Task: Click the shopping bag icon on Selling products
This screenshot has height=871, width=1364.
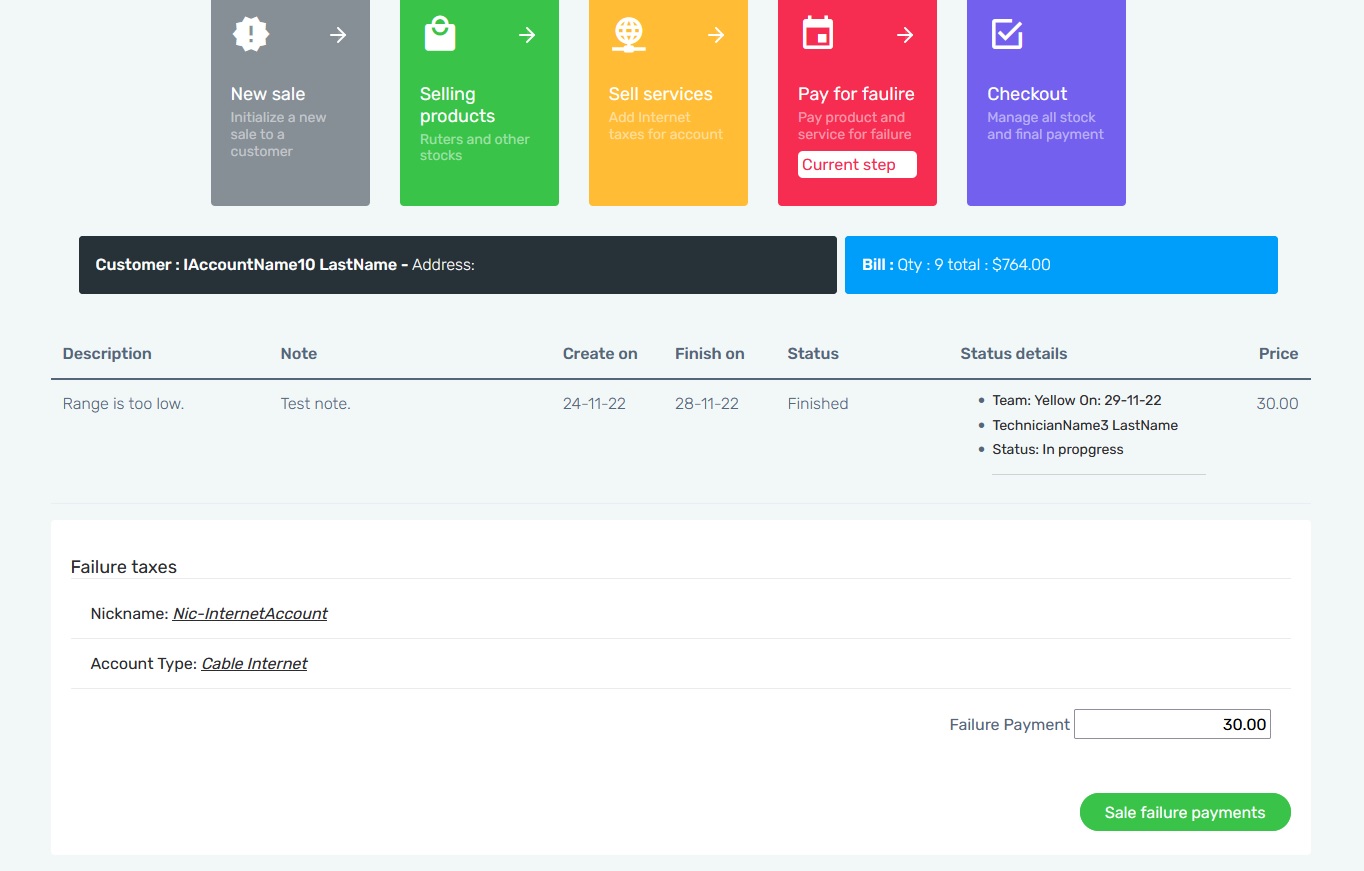Action: coord(440,35)
